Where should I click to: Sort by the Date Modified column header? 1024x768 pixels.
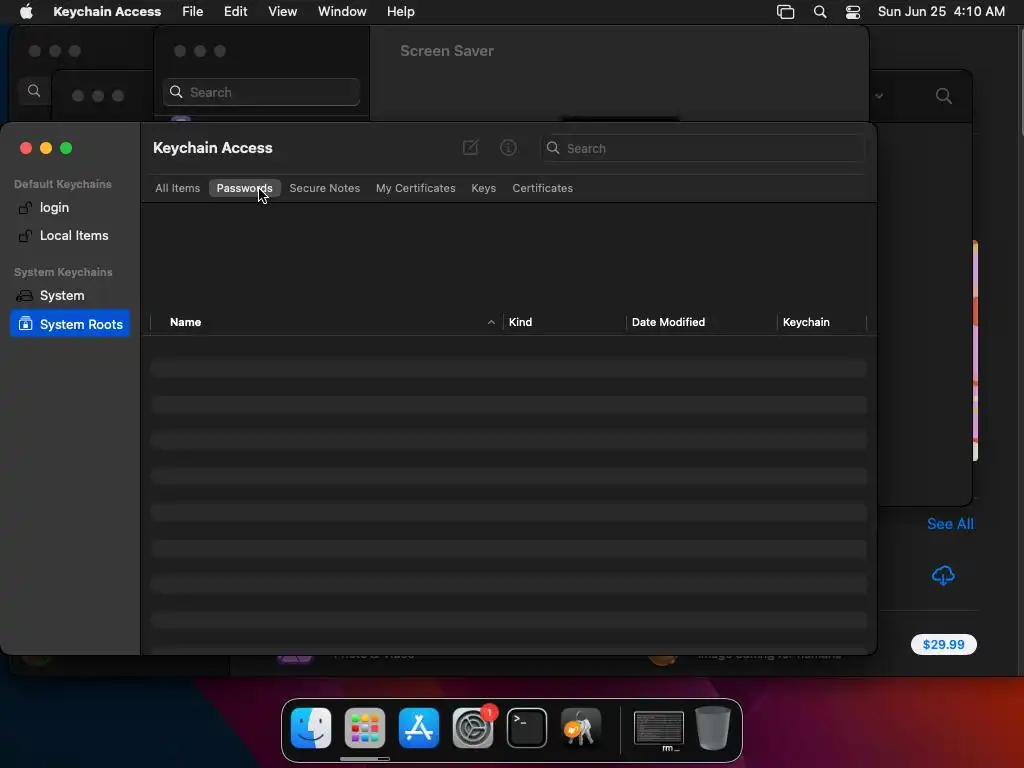coord(668,322)
